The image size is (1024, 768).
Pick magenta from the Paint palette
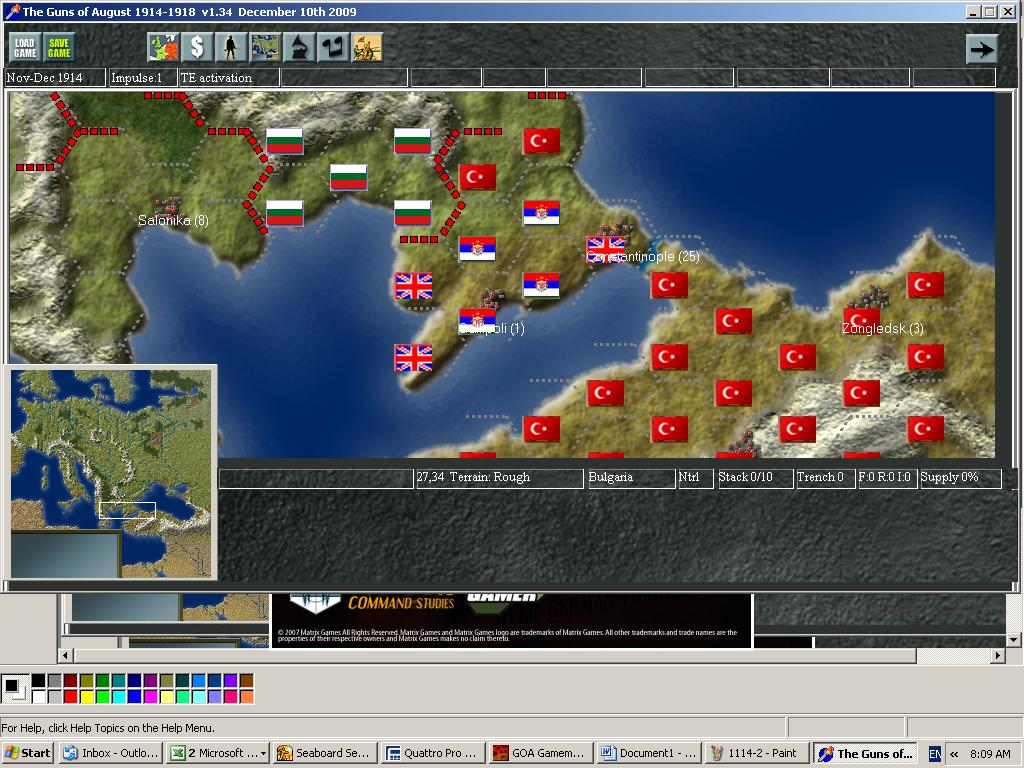click(x=150, y=697)
